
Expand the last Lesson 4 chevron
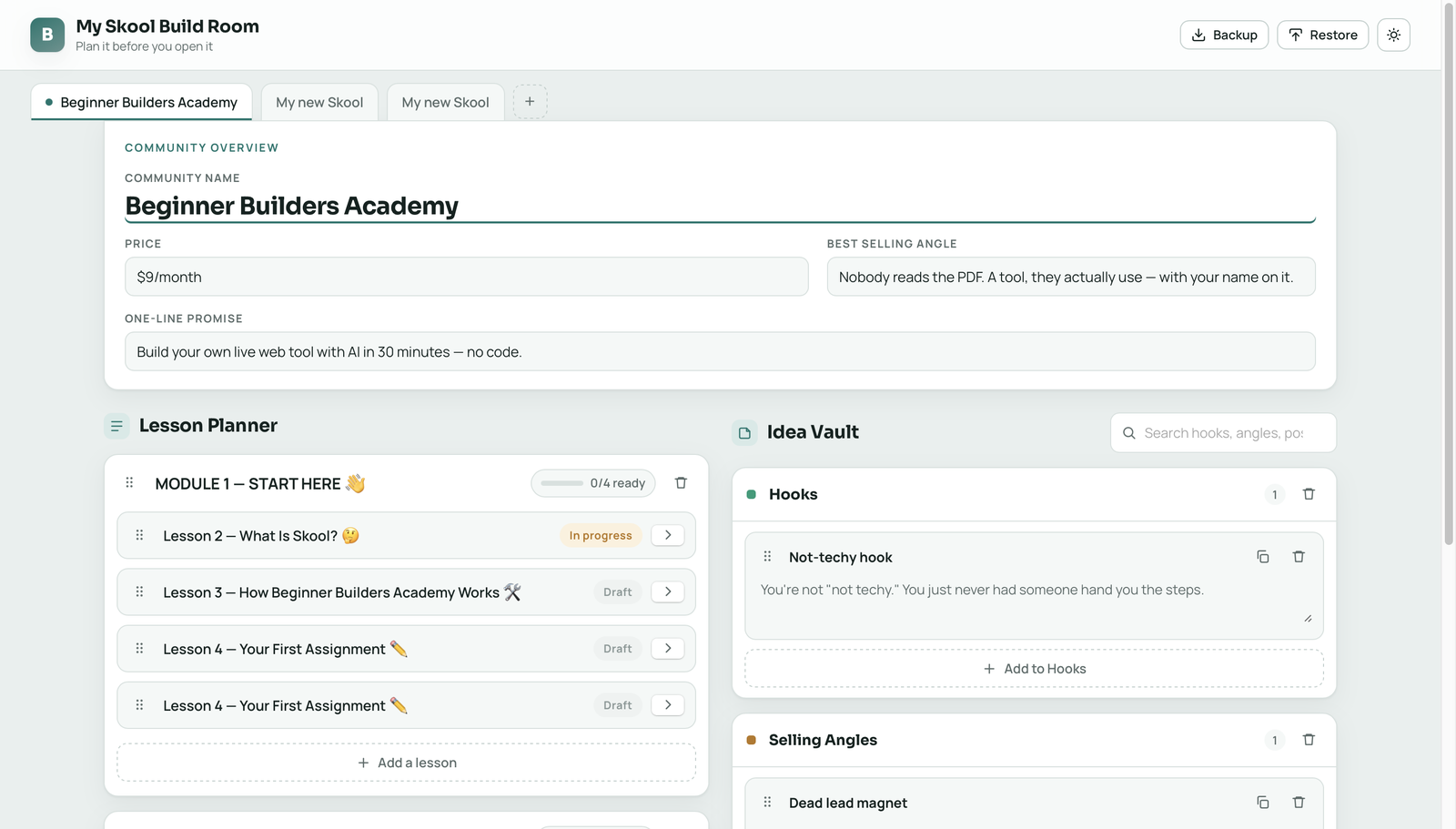click(x=668, y=704)
